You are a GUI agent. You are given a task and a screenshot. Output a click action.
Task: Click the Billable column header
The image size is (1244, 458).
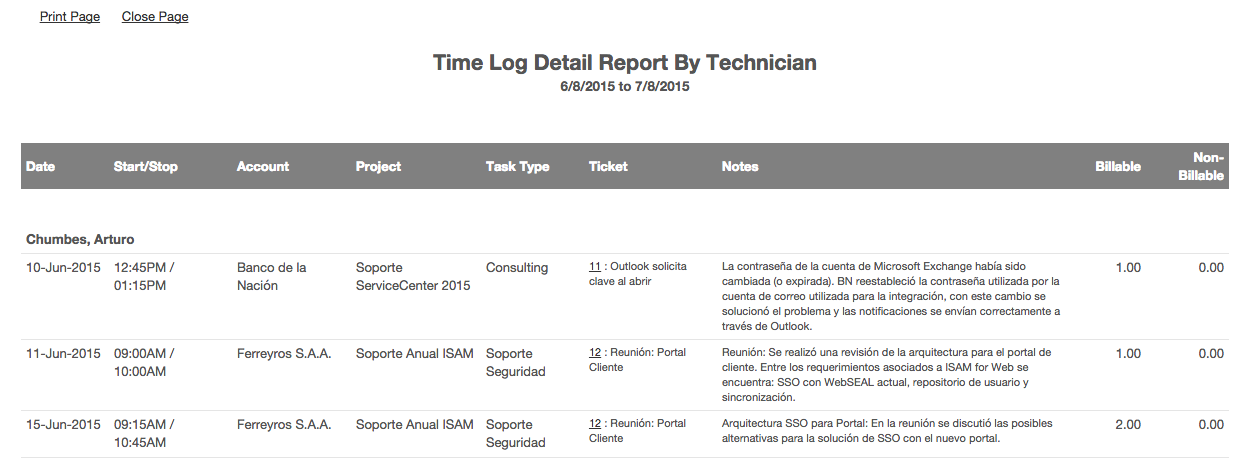[1118, 167]
